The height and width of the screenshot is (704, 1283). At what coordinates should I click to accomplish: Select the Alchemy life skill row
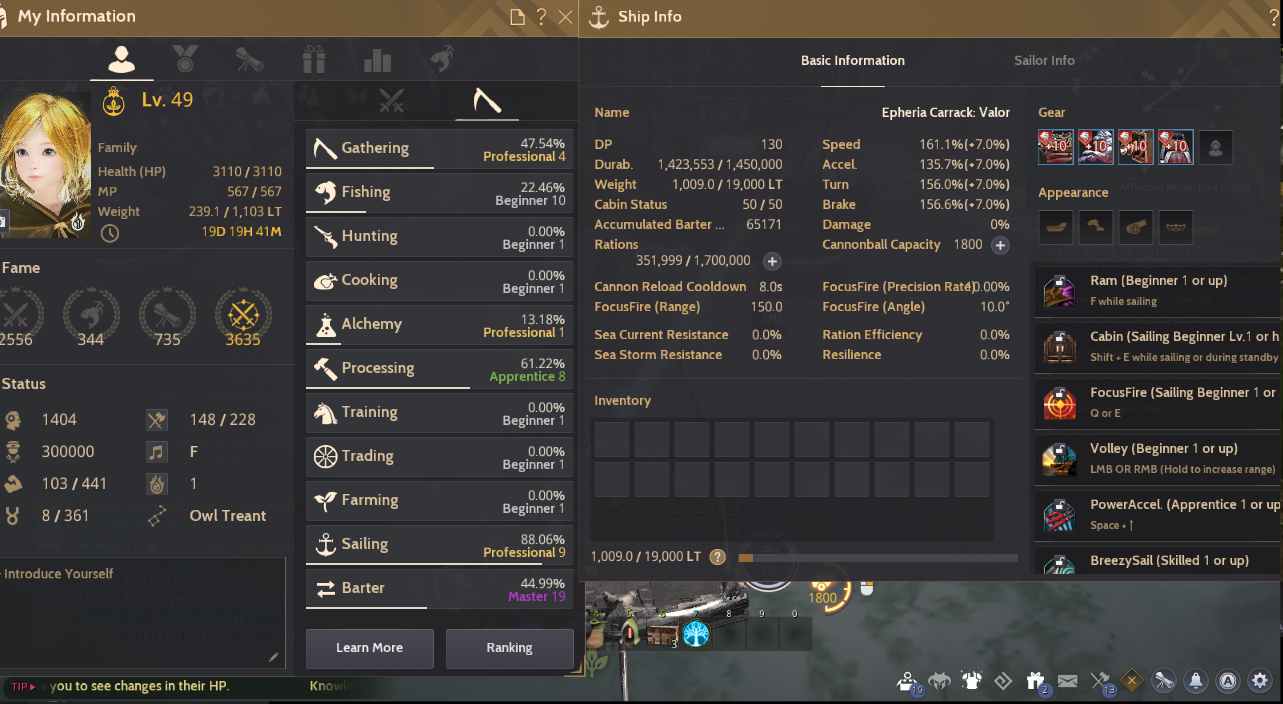[439, 324]
